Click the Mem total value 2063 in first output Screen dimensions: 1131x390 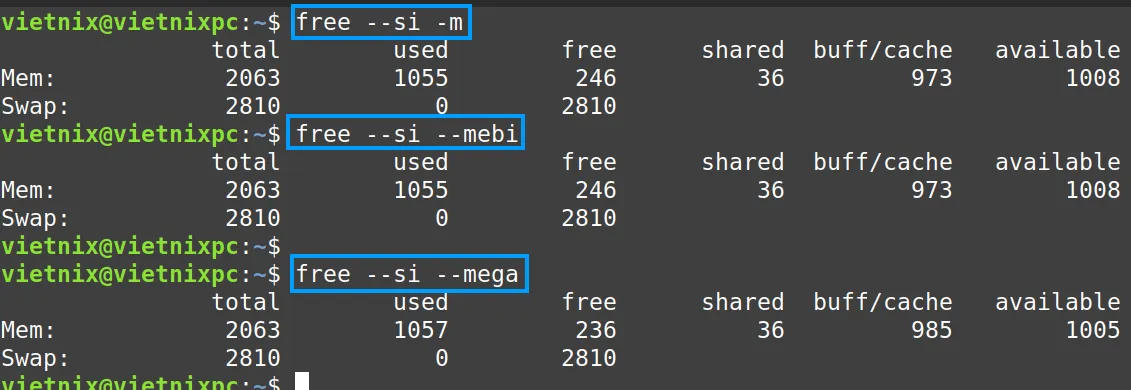[252, 78]
